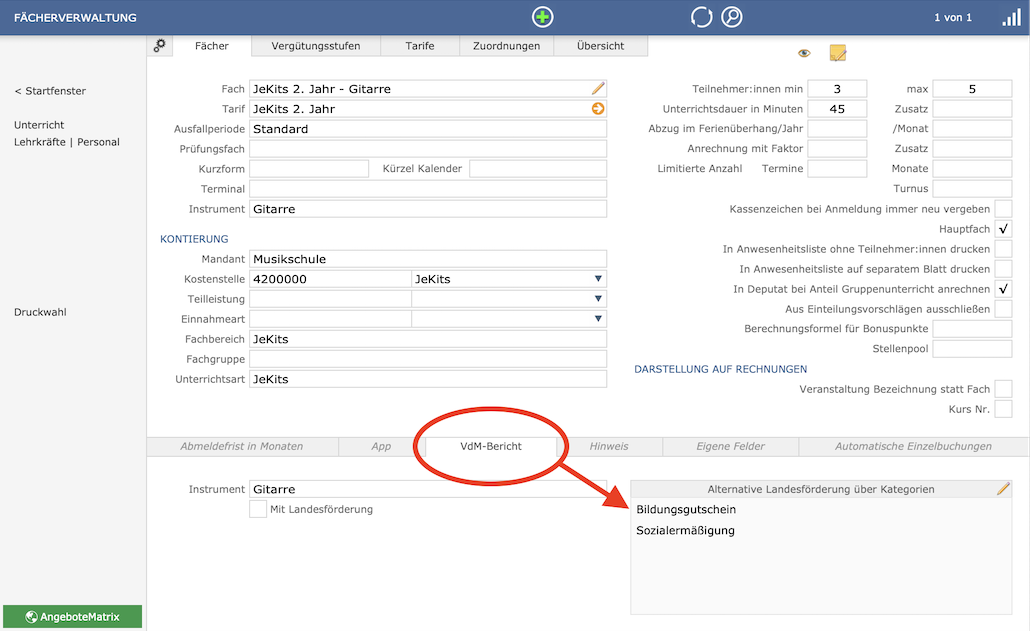Open settings gear icon beside Fächer tab
The height and width of the screenshot is (631, 1030).
pos(160,45)
